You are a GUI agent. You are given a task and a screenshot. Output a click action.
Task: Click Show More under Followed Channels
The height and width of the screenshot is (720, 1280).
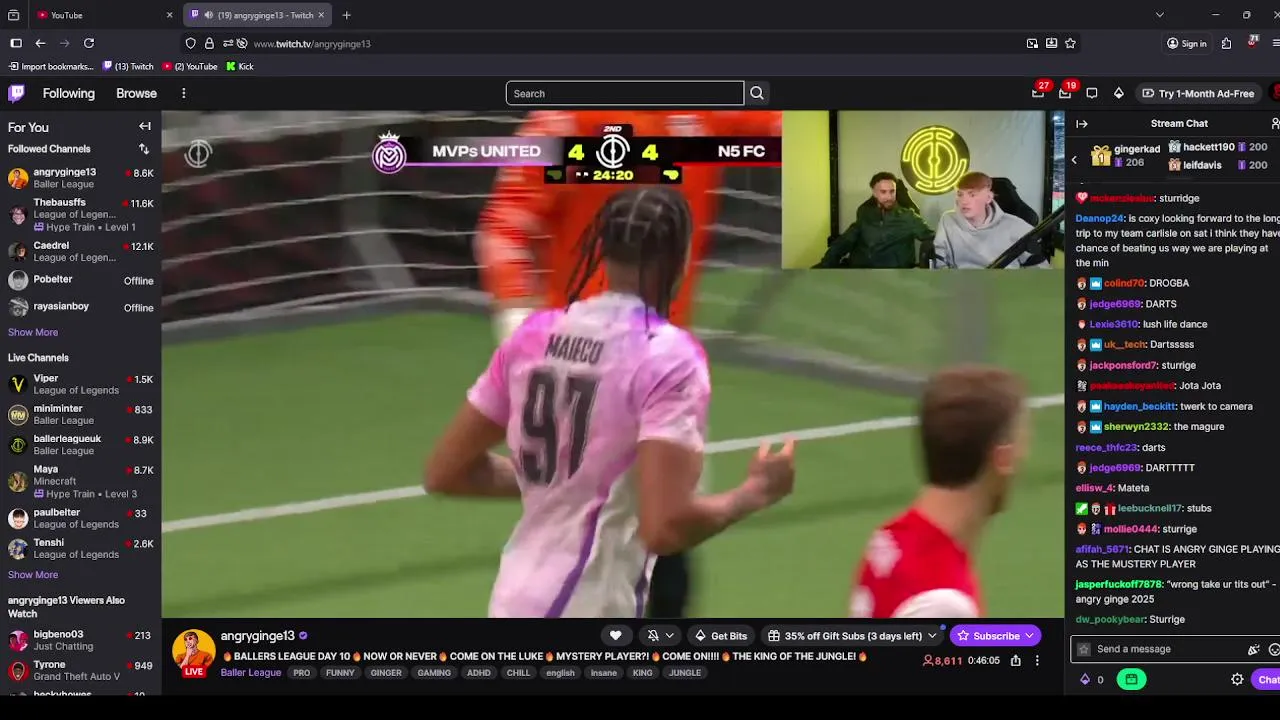[x=33, y=332]
